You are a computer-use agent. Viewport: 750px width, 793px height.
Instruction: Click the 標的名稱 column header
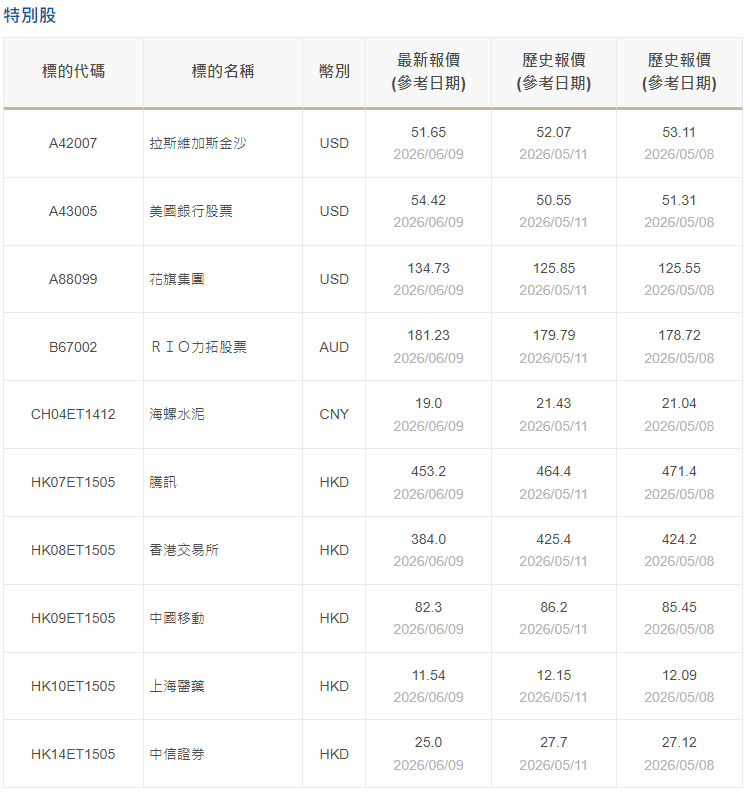pyautogui.click(x=223, y=71)
